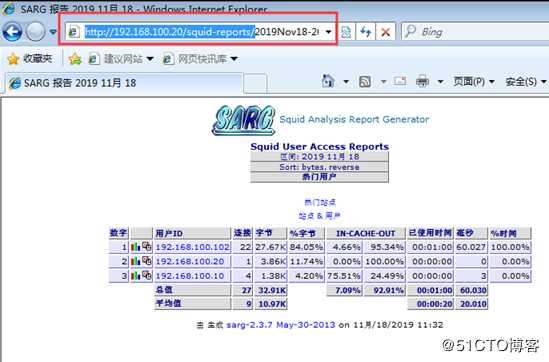Click the SARG logo image

tap(244, 120)
